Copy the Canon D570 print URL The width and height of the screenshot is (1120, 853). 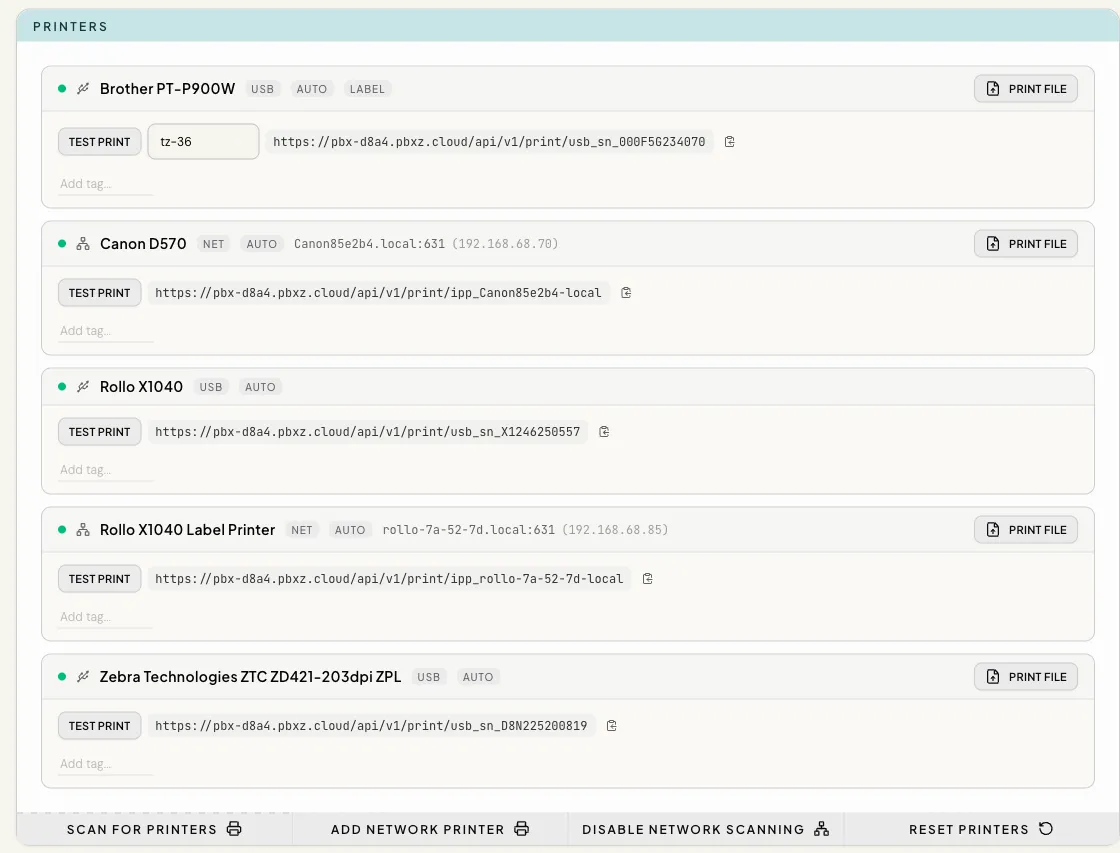pos(626,293)
